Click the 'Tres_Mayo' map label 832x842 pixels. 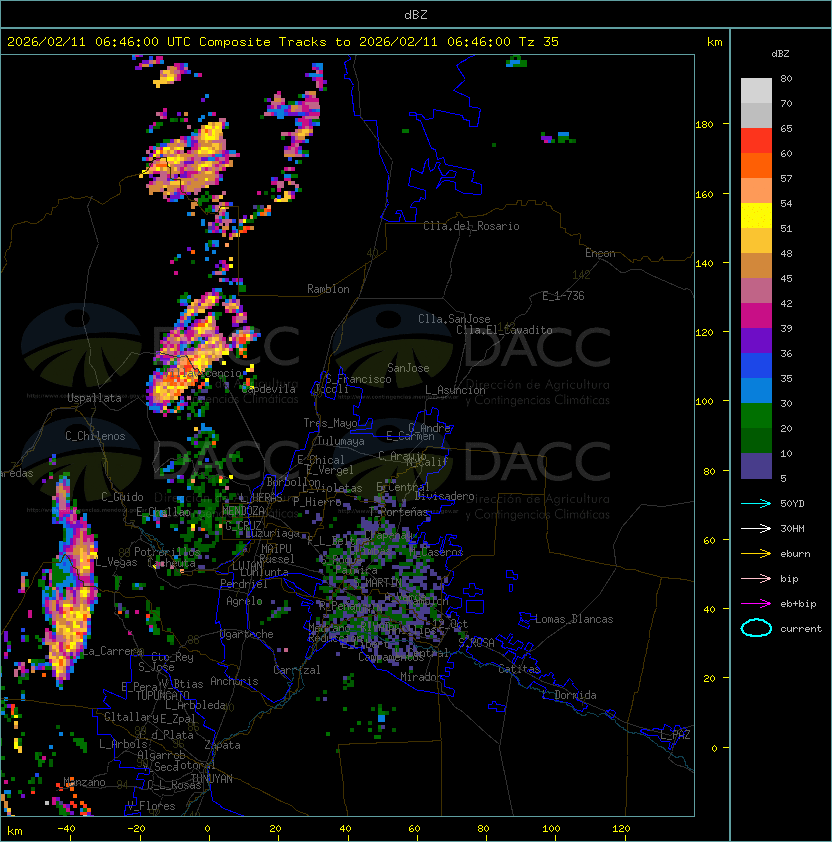(330, 423)
